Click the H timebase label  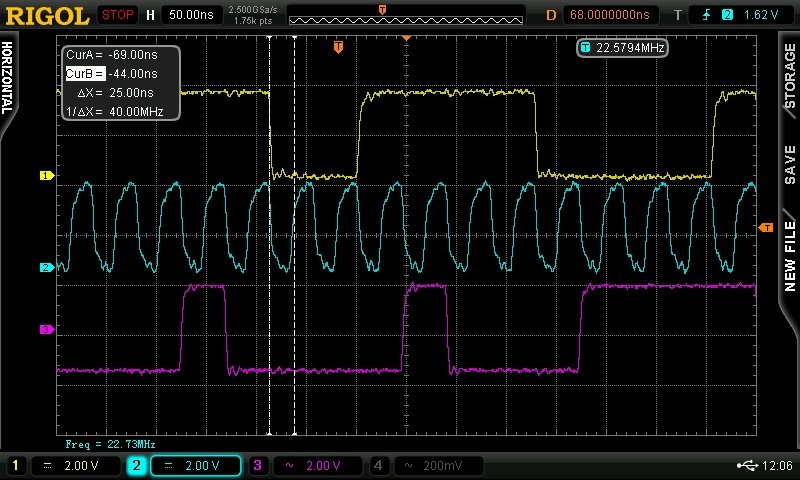151,15
